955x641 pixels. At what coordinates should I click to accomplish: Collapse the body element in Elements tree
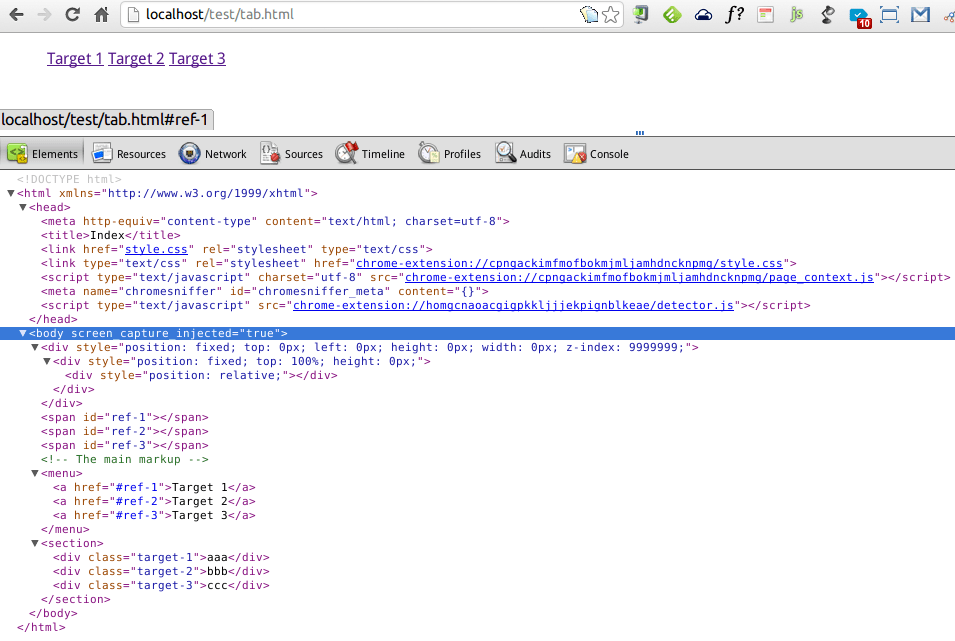tap(23, 333)
